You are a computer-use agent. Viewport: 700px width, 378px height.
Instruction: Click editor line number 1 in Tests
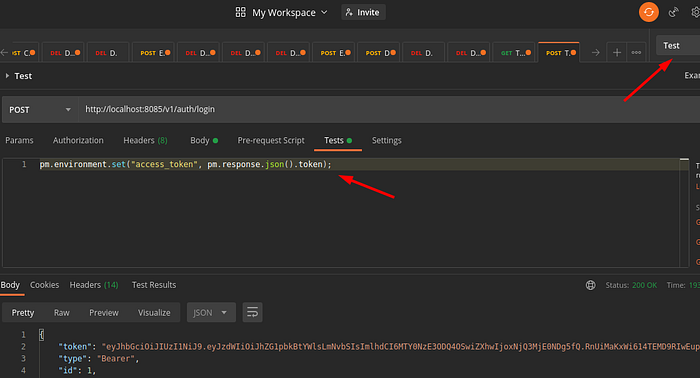(x=24, y=164)
